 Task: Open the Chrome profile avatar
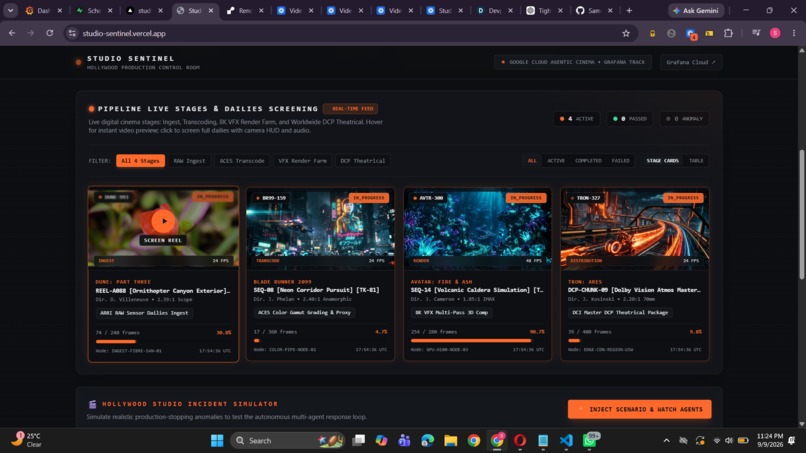pos(775,33)
